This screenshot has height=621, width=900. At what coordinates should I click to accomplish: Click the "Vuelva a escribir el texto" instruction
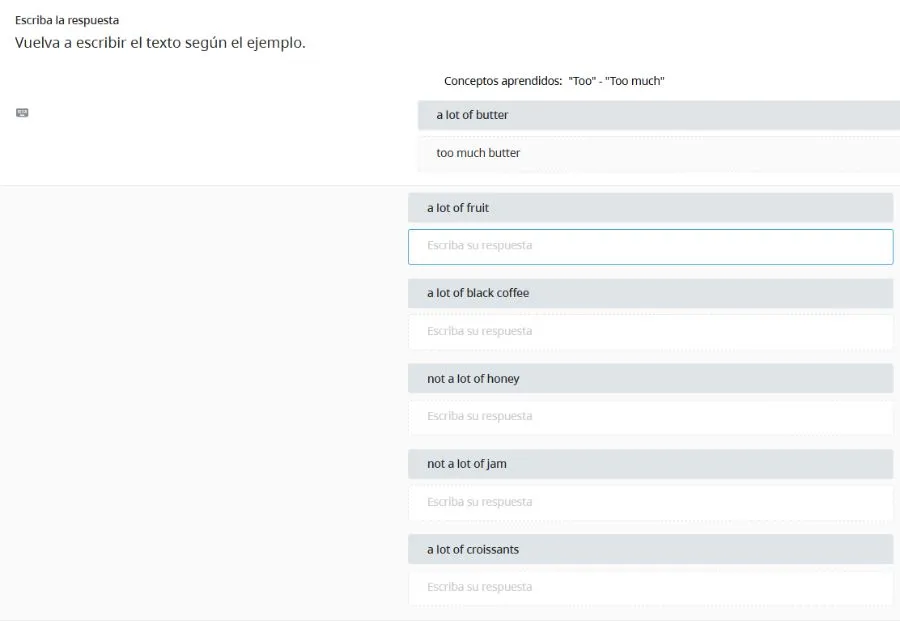[160, 44]
